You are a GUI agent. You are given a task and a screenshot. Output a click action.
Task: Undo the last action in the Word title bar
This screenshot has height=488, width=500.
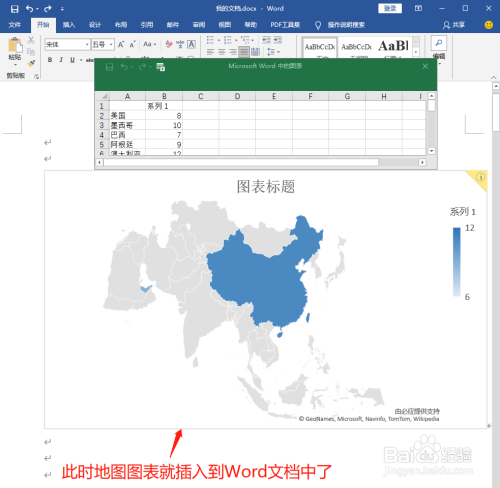(x=30, y=9)
